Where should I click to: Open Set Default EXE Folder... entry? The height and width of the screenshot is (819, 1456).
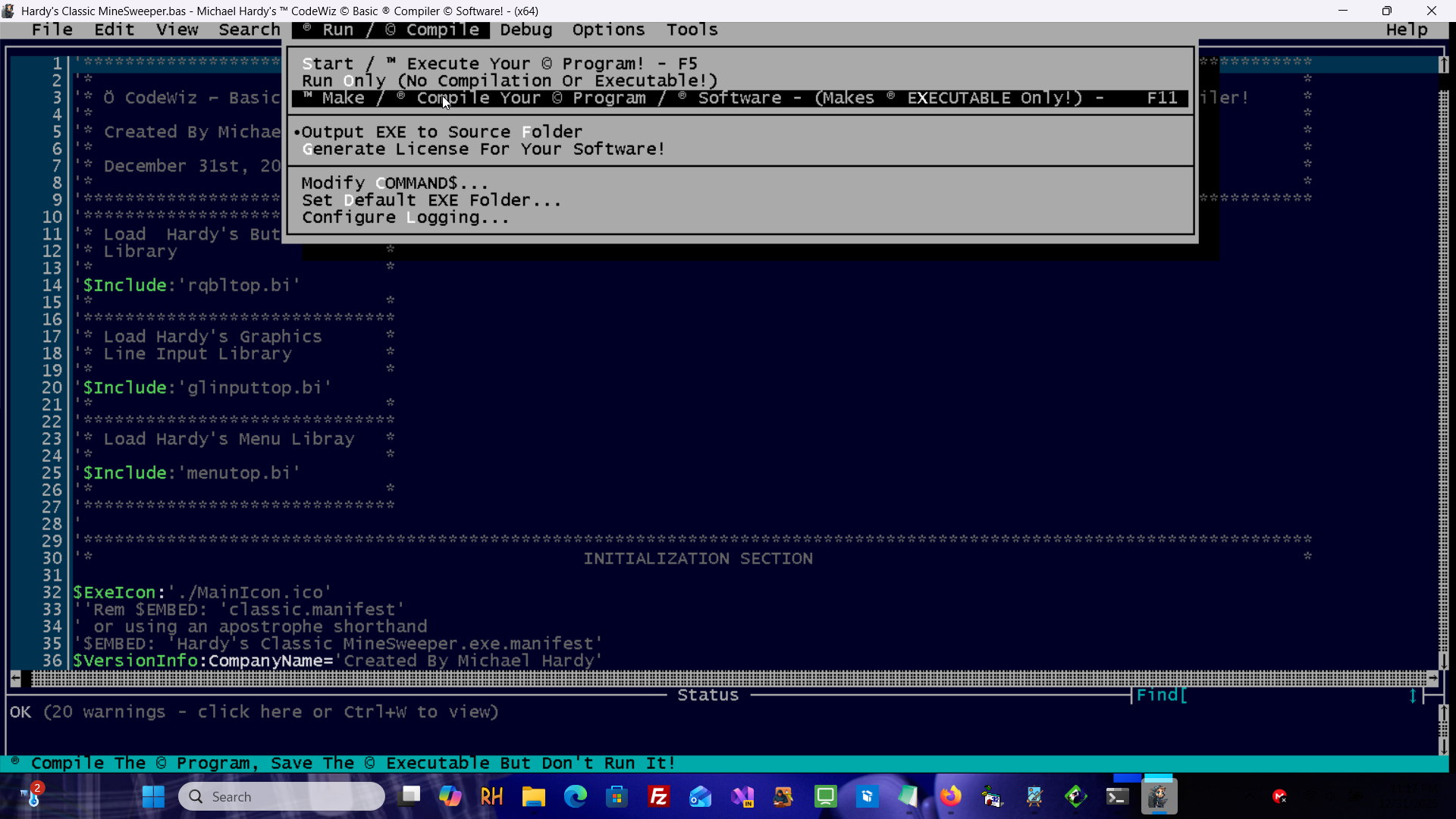pos(431,201)
